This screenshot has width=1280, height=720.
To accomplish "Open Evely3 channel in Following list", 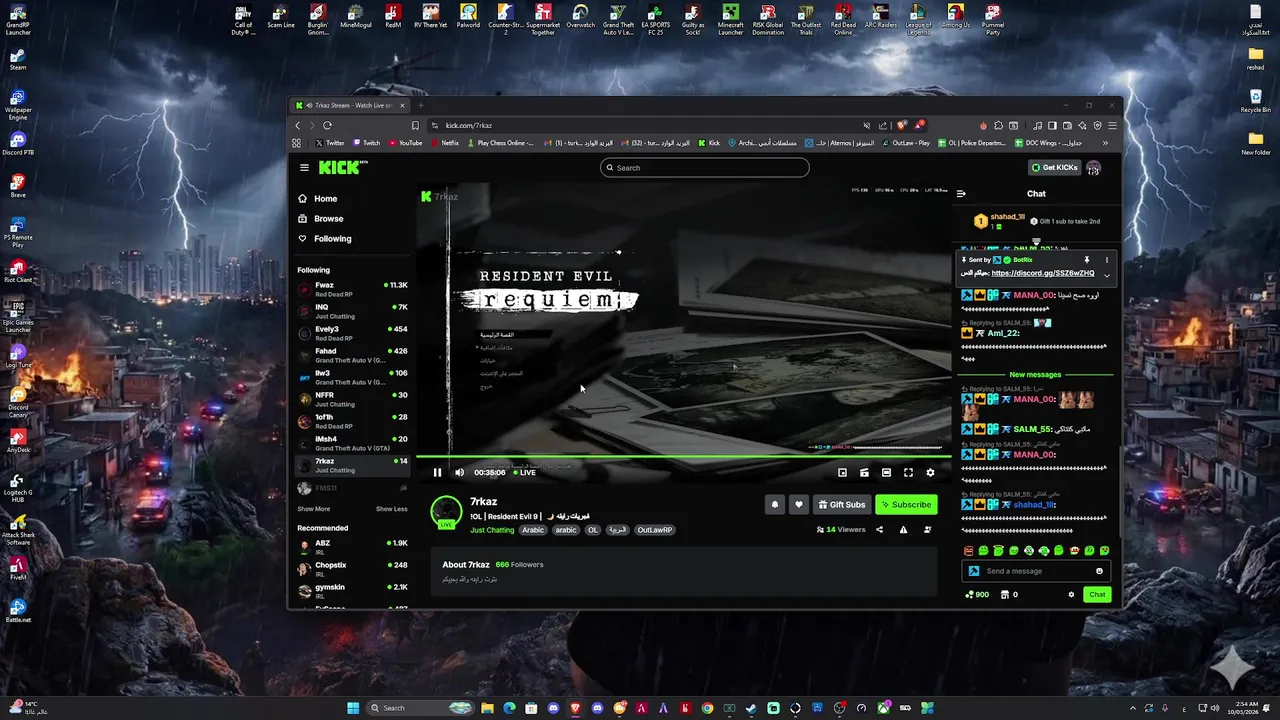I will 353,333.
